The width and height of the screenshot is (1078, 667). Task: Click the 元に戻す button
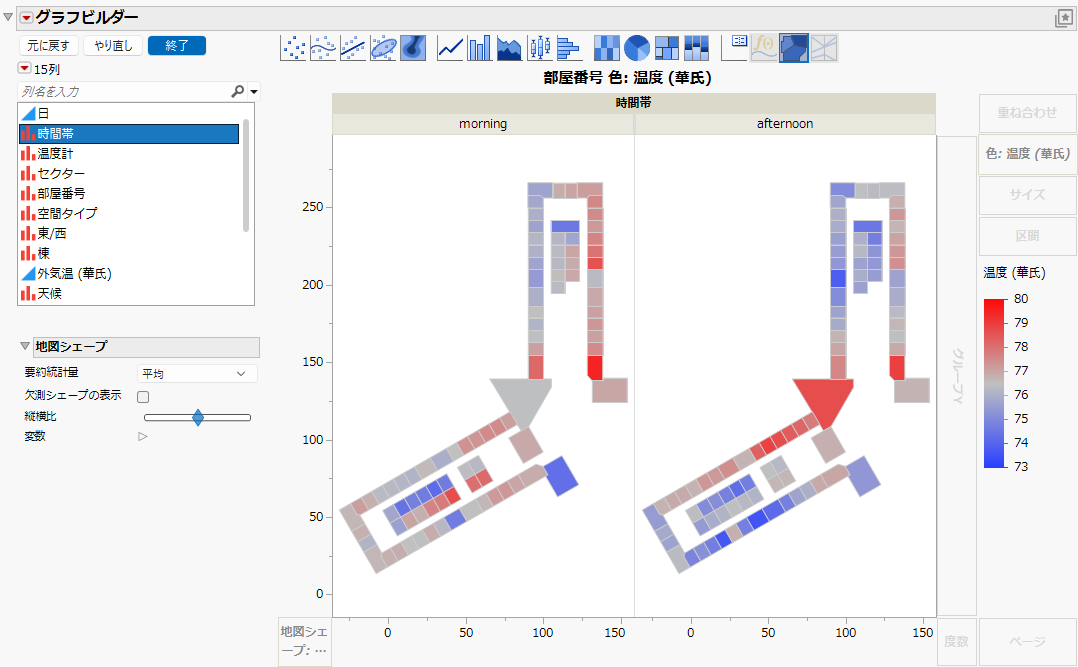pyautogui.click(x=48, y=45)
